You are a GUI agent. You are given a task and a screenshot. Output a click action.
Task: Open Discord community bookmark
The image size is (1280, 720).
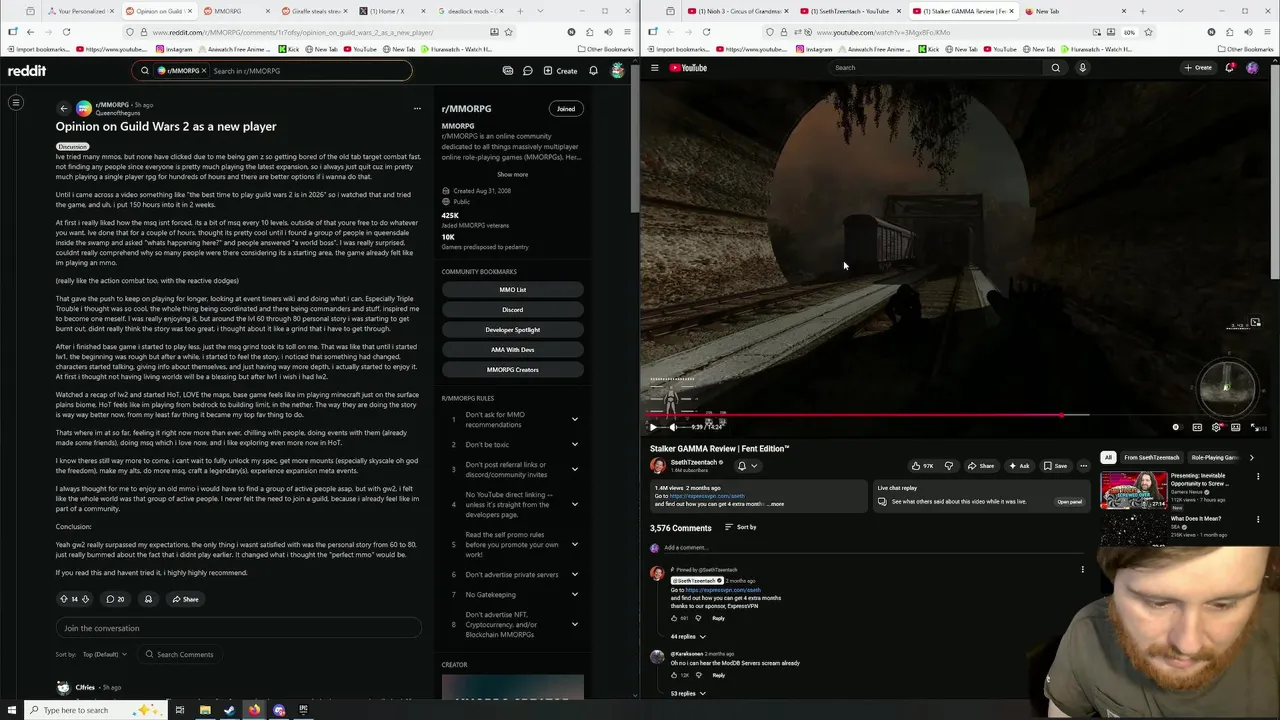point(512,310)
